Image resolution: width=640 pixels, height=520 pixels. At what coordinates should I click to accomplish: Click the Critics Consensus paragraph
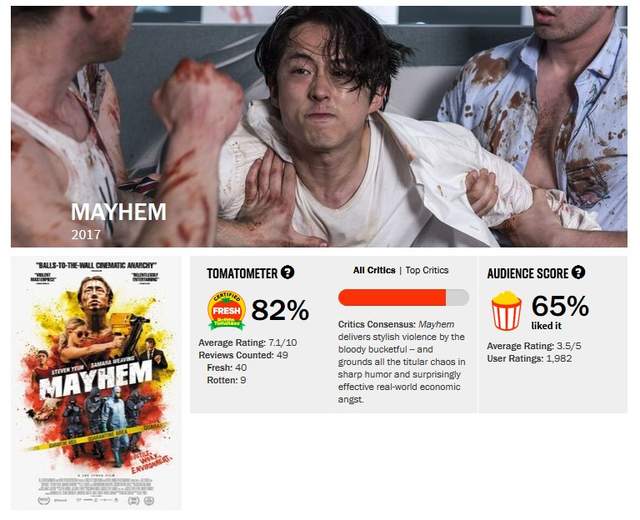click(402, 362)
